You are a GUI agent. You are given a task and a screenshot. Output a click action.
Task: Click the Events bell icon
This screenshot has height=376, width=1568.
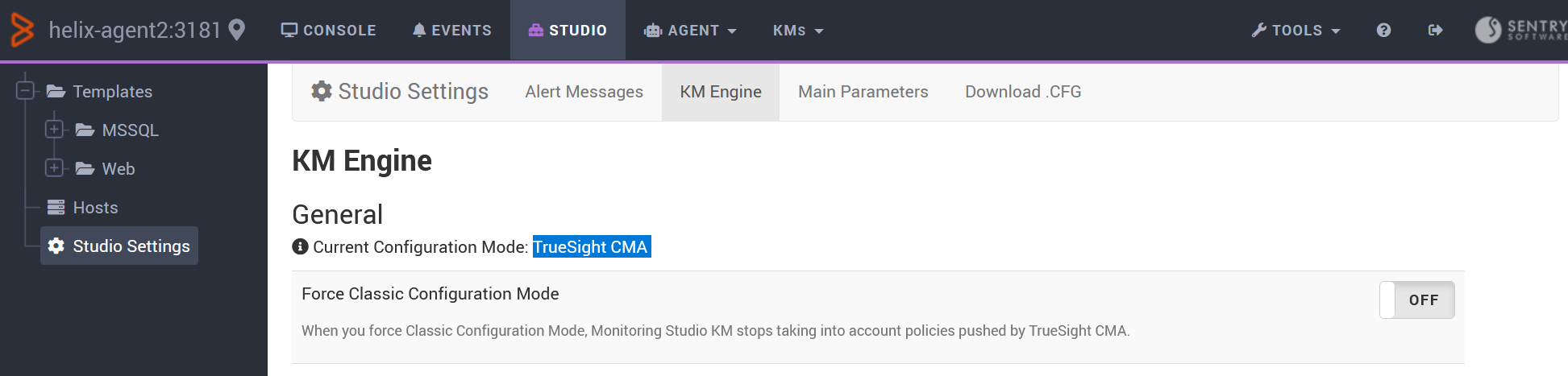pyautogui.click(x=419, y=30)
